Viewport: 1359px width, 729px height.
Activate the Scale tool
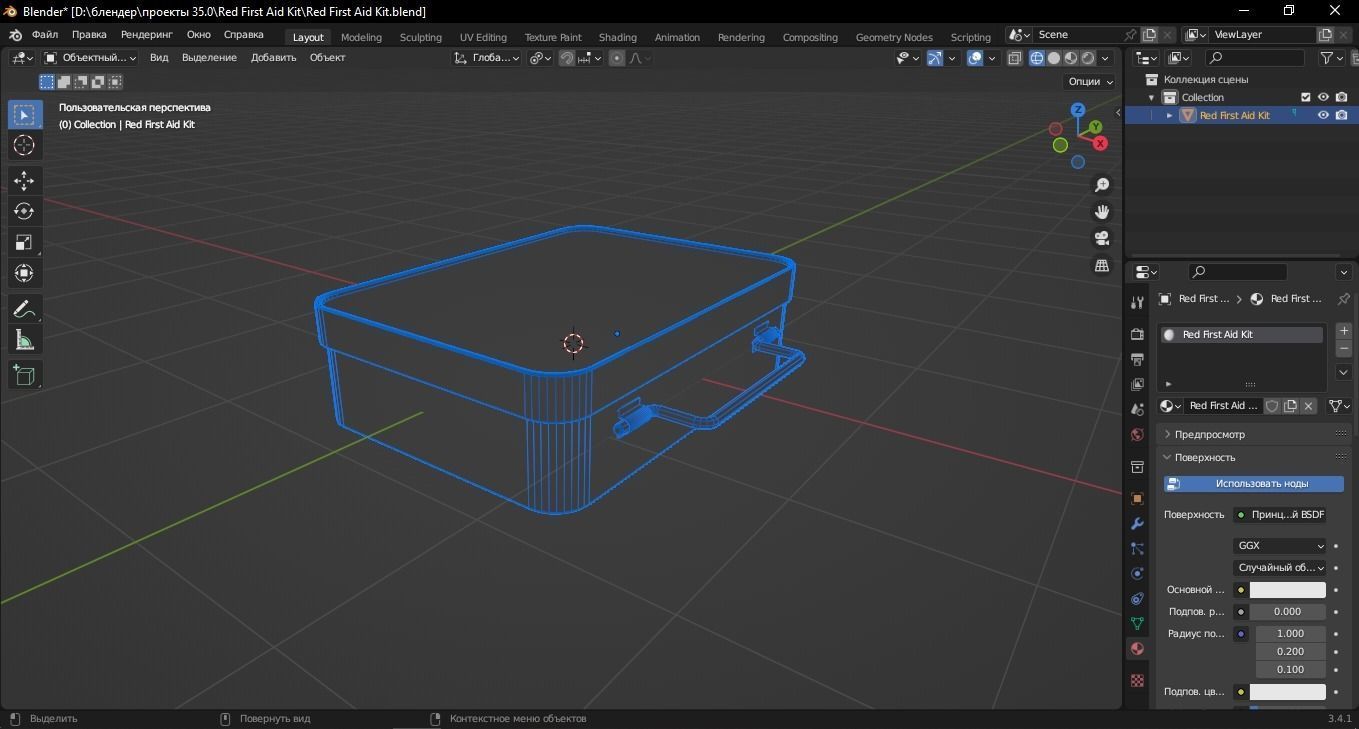pos(24,242)
